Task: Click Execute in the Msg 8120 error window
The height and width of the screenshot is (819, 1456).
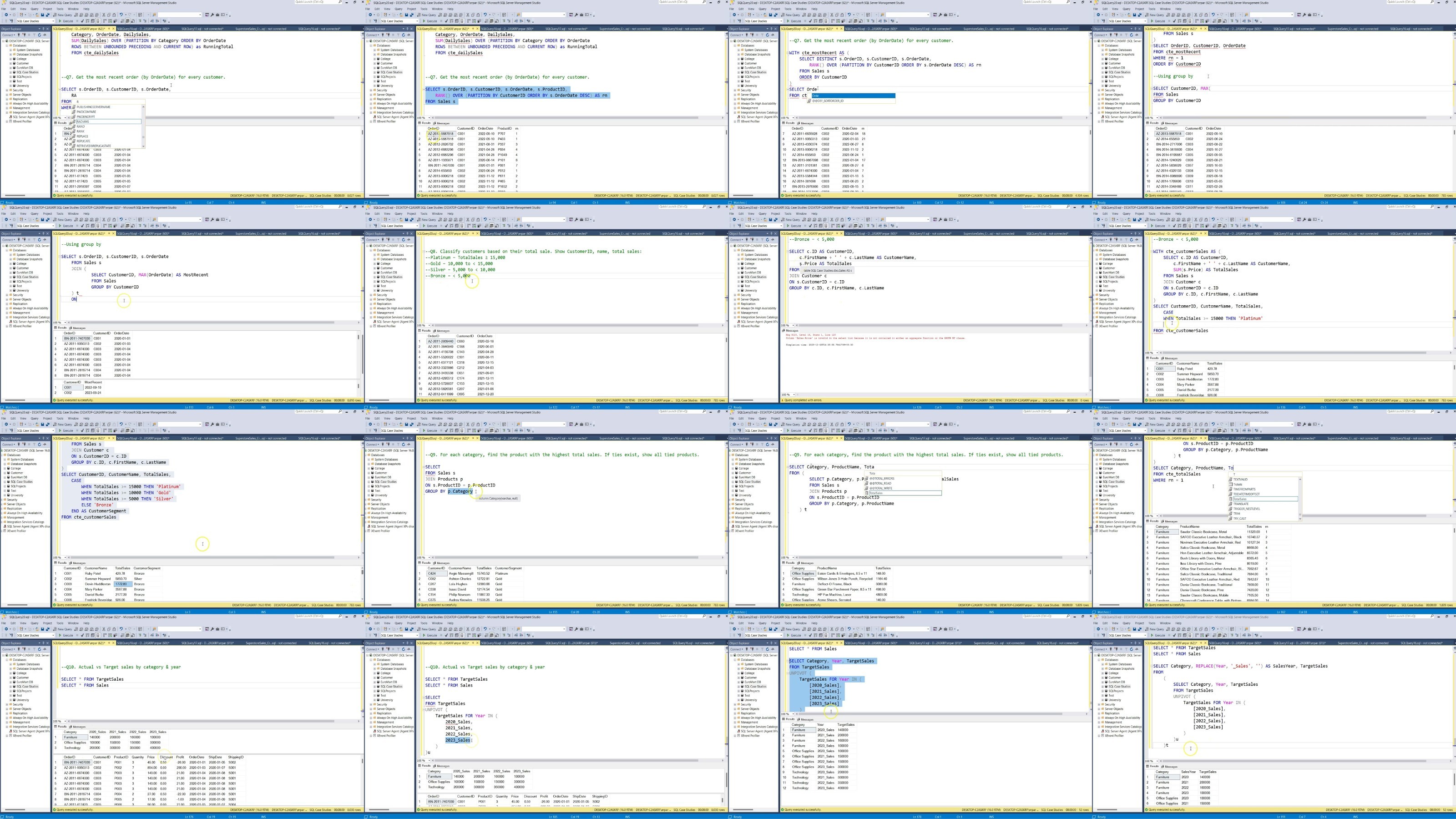Action: tap(795, 226)
